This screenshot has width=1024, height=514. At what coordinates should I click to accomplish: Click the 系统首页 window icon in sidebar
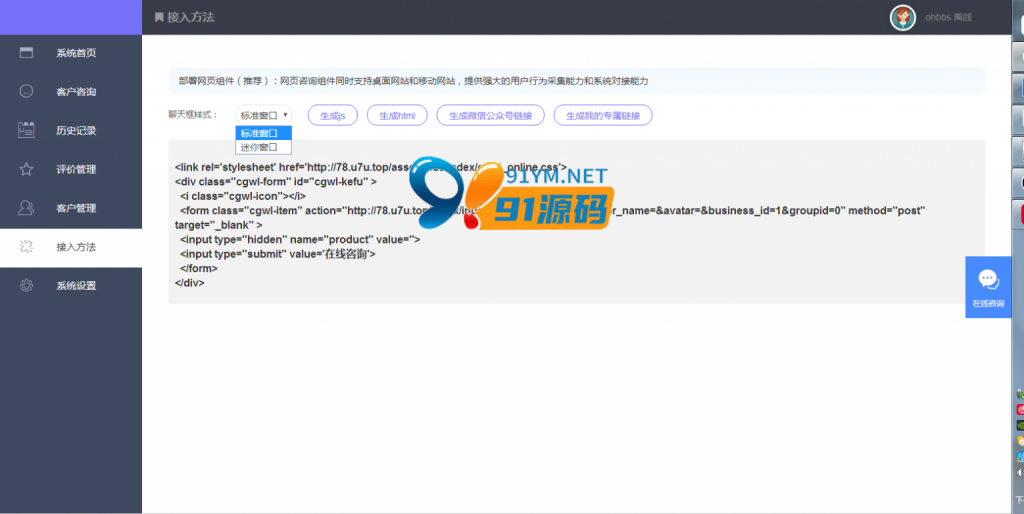pos(27,53)
